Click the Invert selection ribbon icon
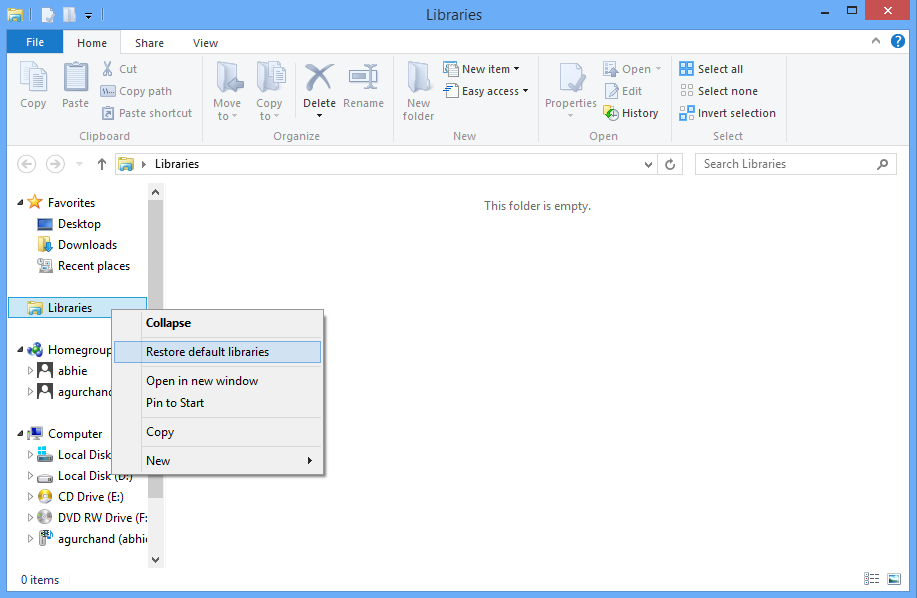The width and height of the screenshot is (917, 598). [x=687, y=113]
